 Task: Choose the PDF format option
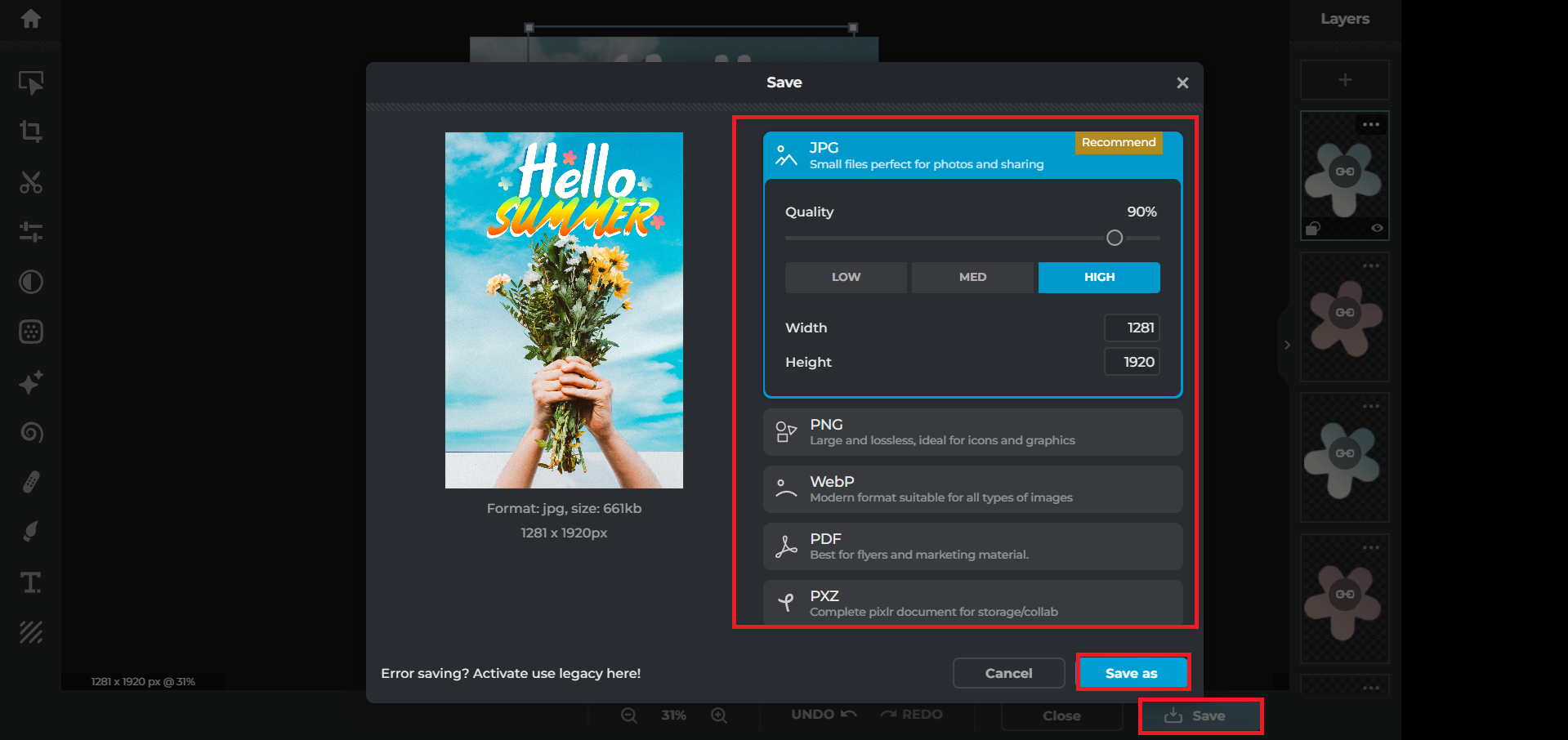(972, 546)
